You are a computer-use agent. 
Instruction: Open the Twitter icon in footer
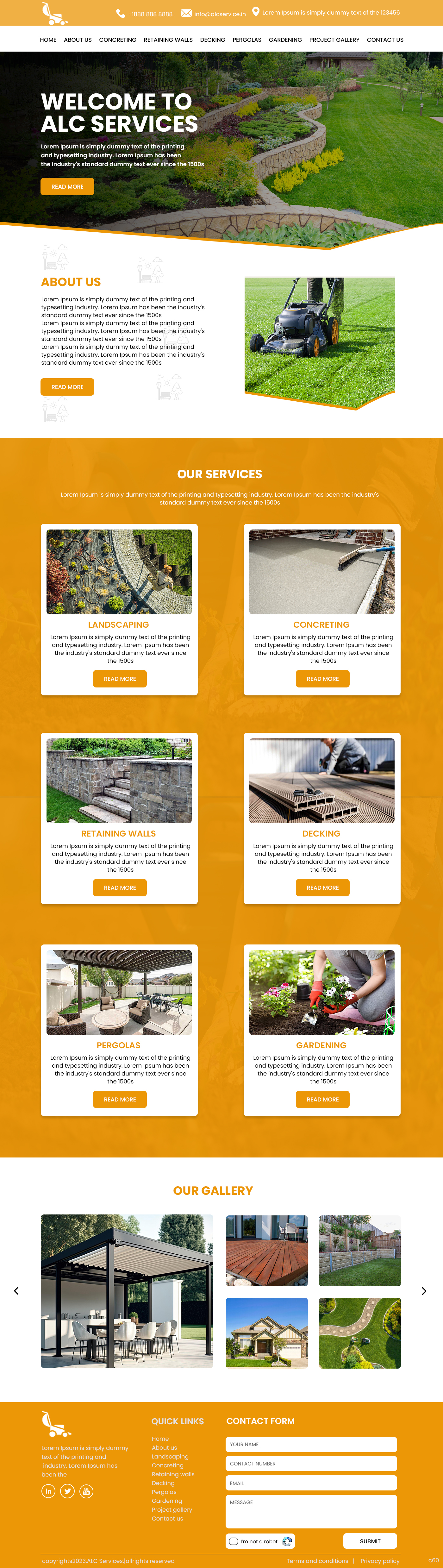(x=67, y=1491)
